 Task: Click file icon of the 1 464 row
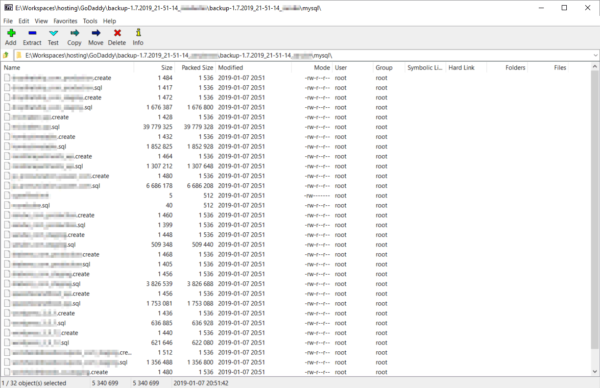pos(7,156)
